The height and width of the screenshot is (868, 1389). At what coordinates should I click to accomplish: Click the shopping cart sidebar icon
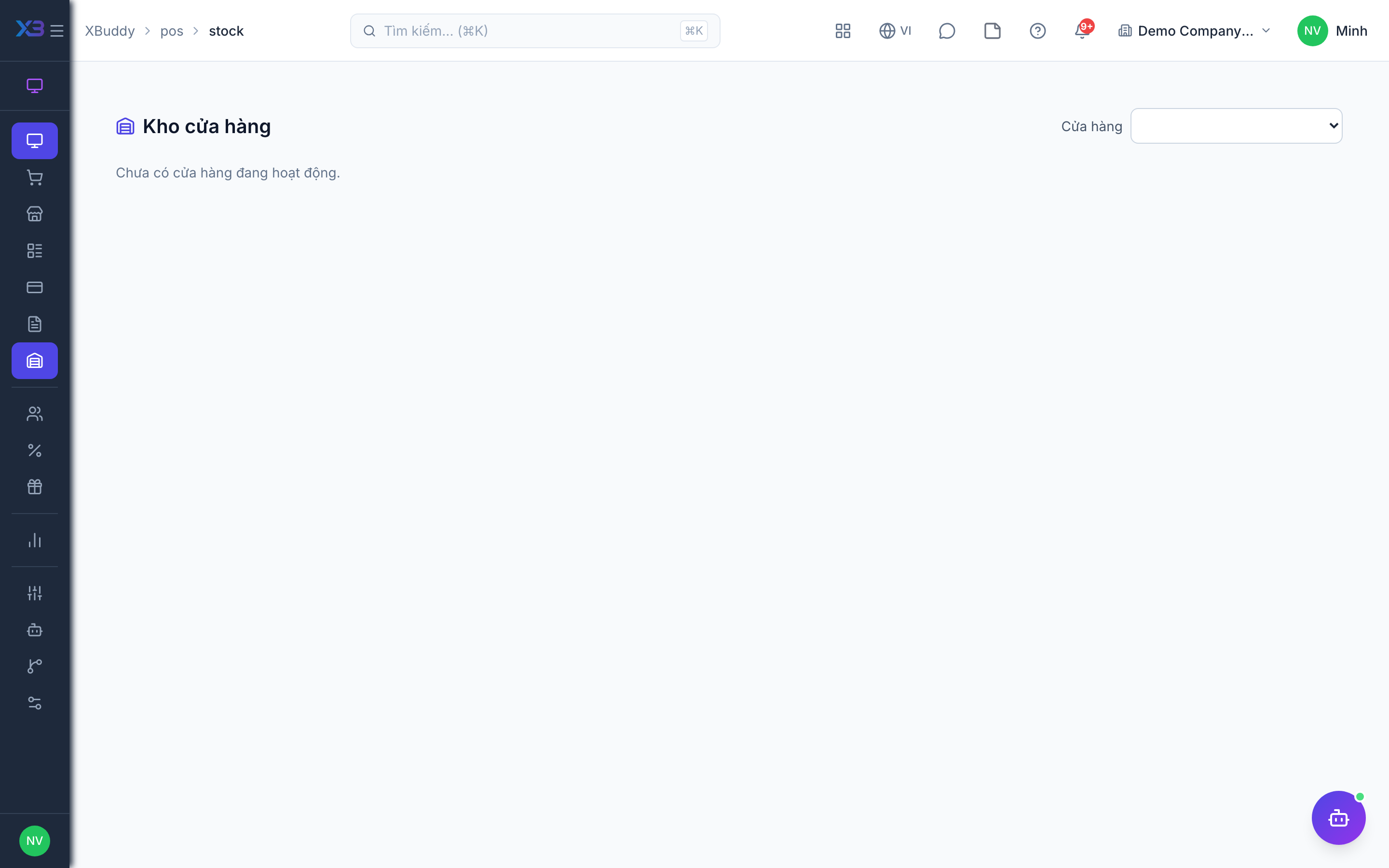[34, 177]
